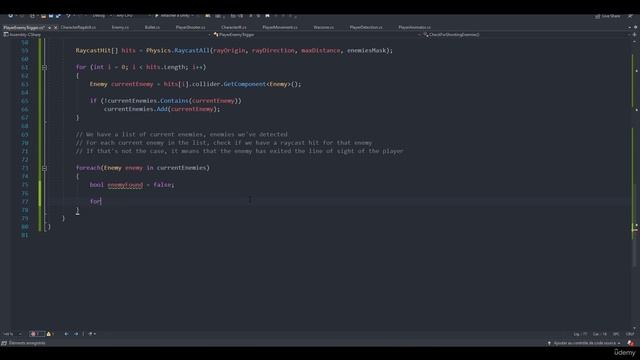Navigate forward with the bottom right arrow
Image resolution: width=640 pixels, height=360 pixels.
coord(76,334)
